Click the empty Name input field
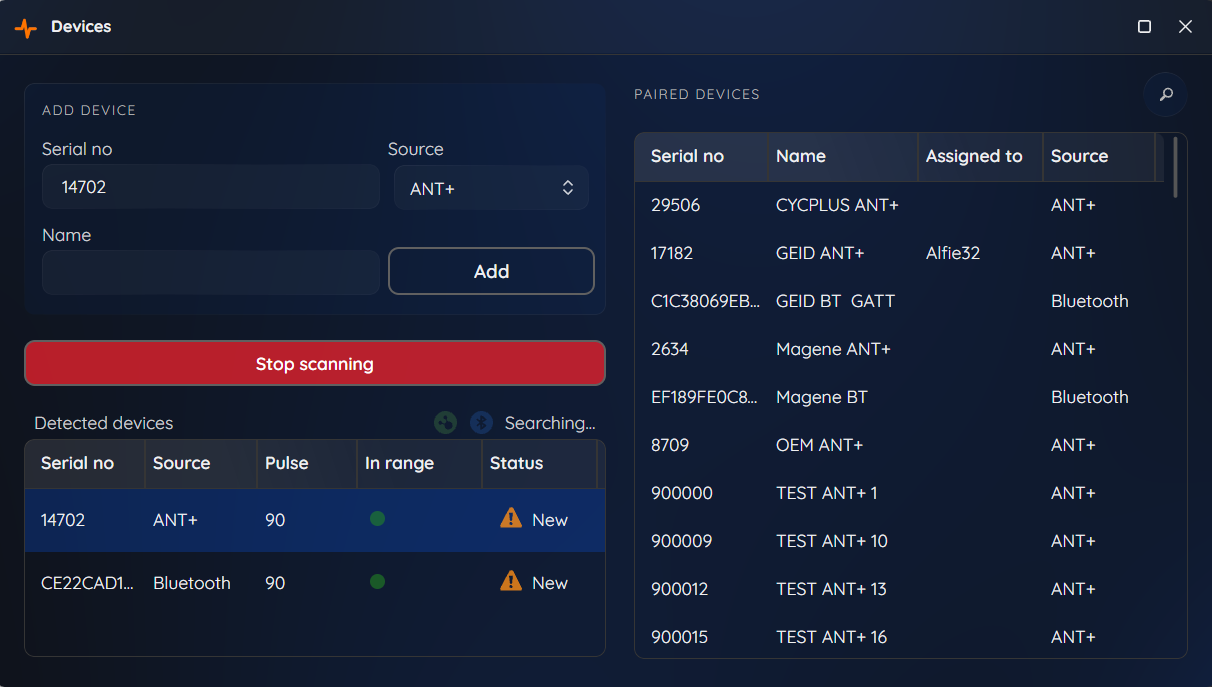 pos(211,272)
